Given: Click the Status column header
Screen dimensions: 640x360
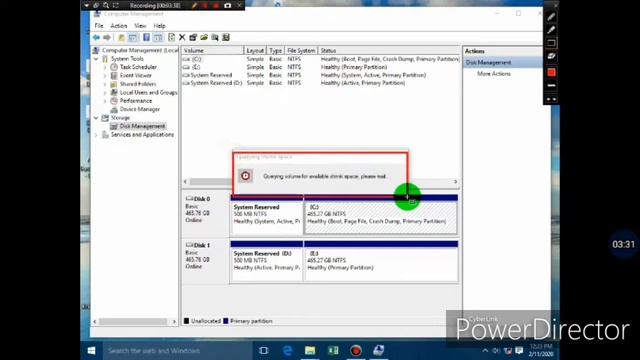Looking at the screenshot, I should pyautogui.click(x=389, y=51).
